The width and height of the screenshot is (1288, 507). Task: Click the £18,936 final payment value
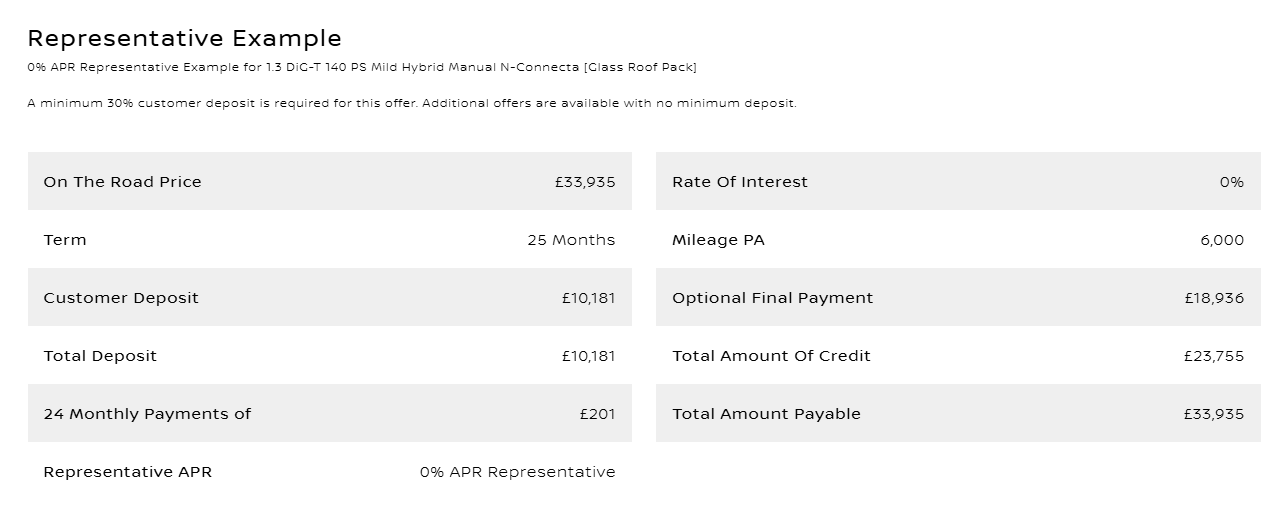point(1214,298)
